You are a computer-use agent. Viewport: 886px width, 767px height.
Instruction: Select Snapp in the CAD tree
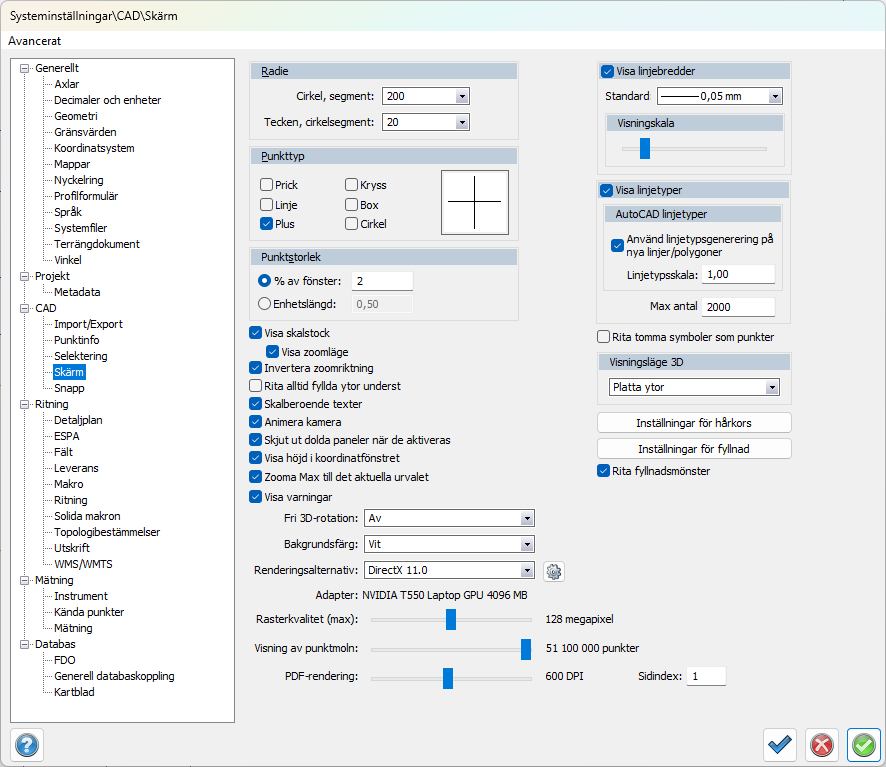69,388
